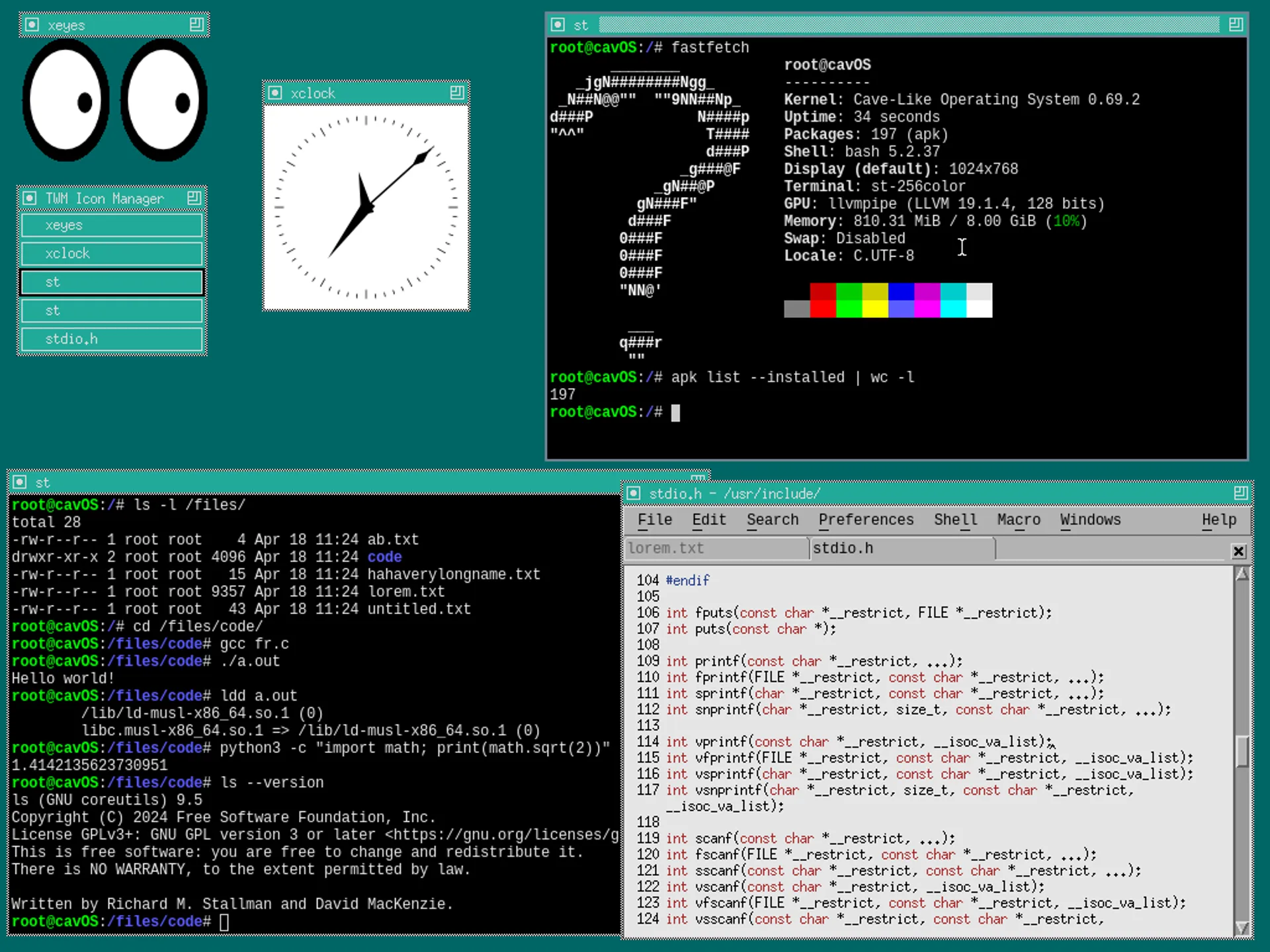Switch to the stdio.h tab

point(902,549)
